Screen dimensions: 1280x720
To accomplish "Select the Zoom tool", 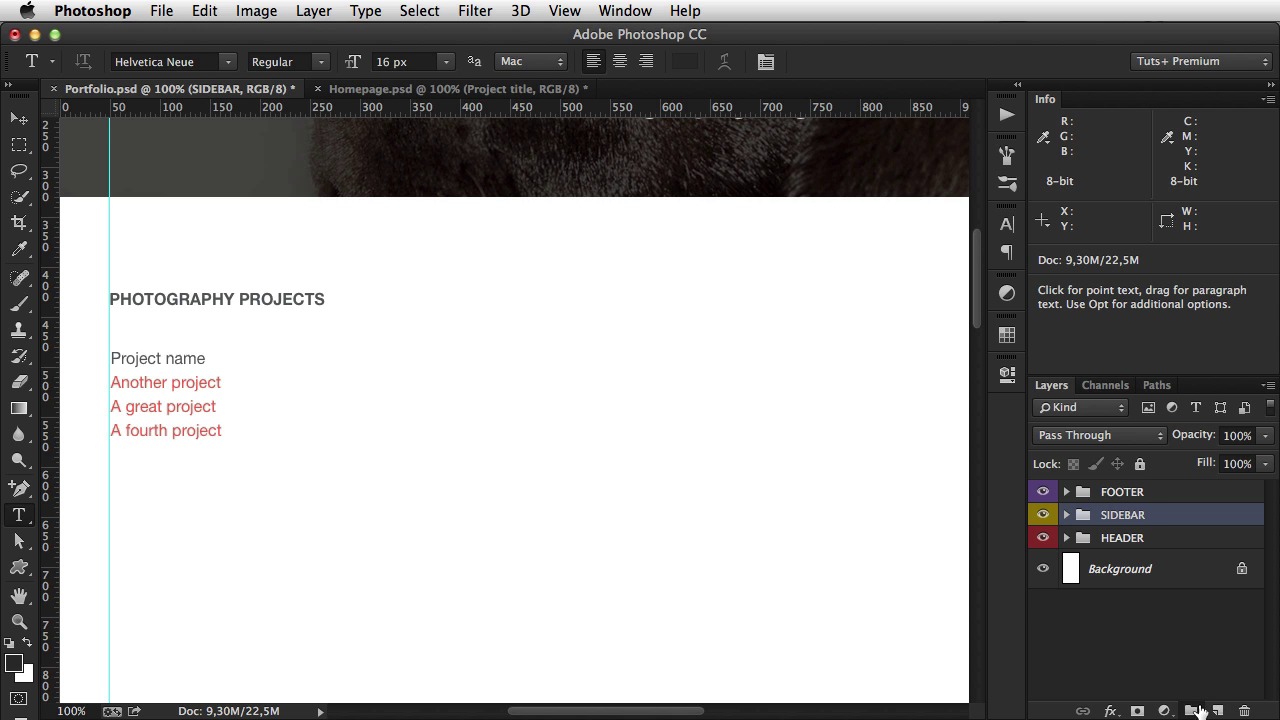I will click(19, 622).
